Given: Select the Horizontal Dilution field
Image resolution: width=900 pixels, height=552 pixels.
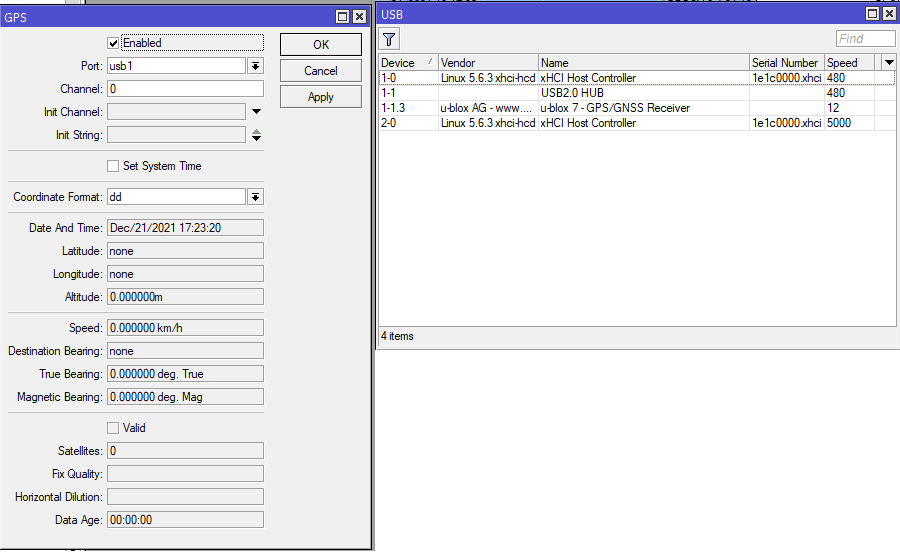Looking at the screenshot, I should [185, 496].
